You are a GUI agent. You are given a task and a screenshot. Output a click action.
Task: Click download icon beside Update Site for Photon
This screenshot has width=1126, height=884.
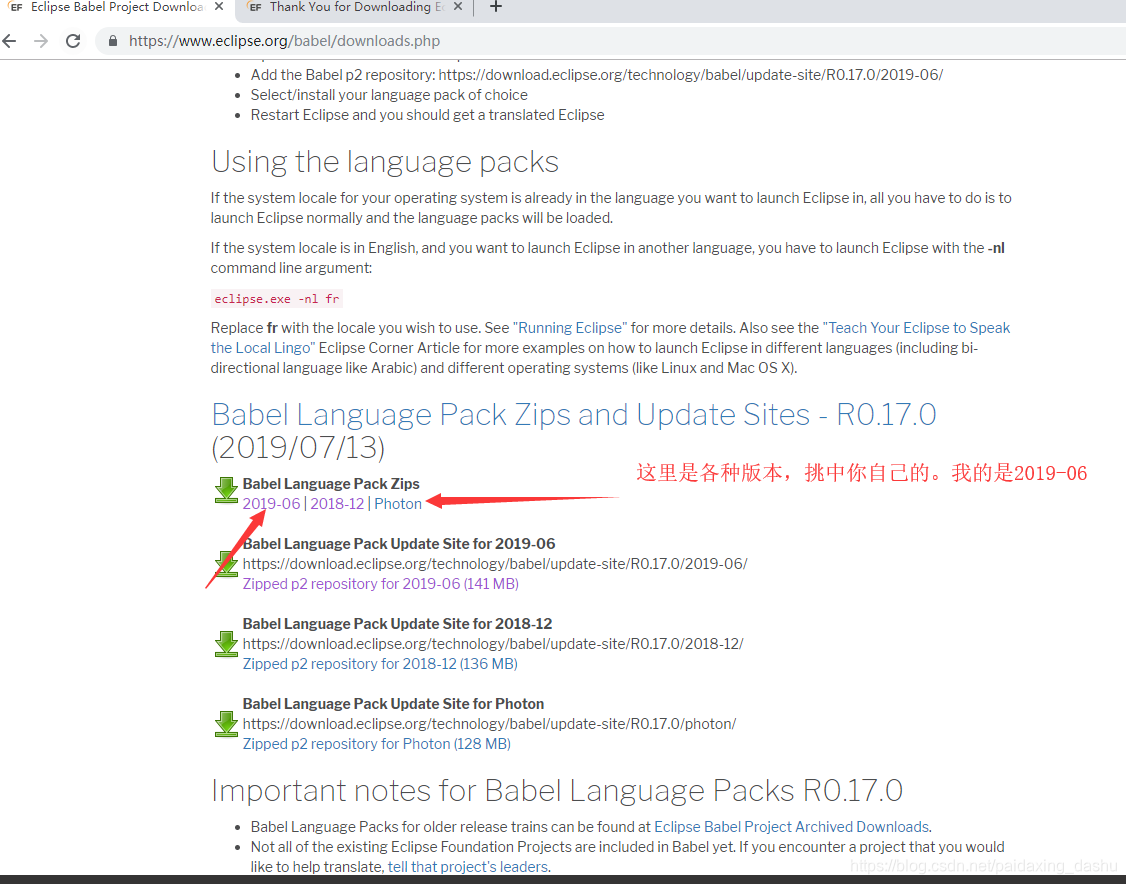226,724
